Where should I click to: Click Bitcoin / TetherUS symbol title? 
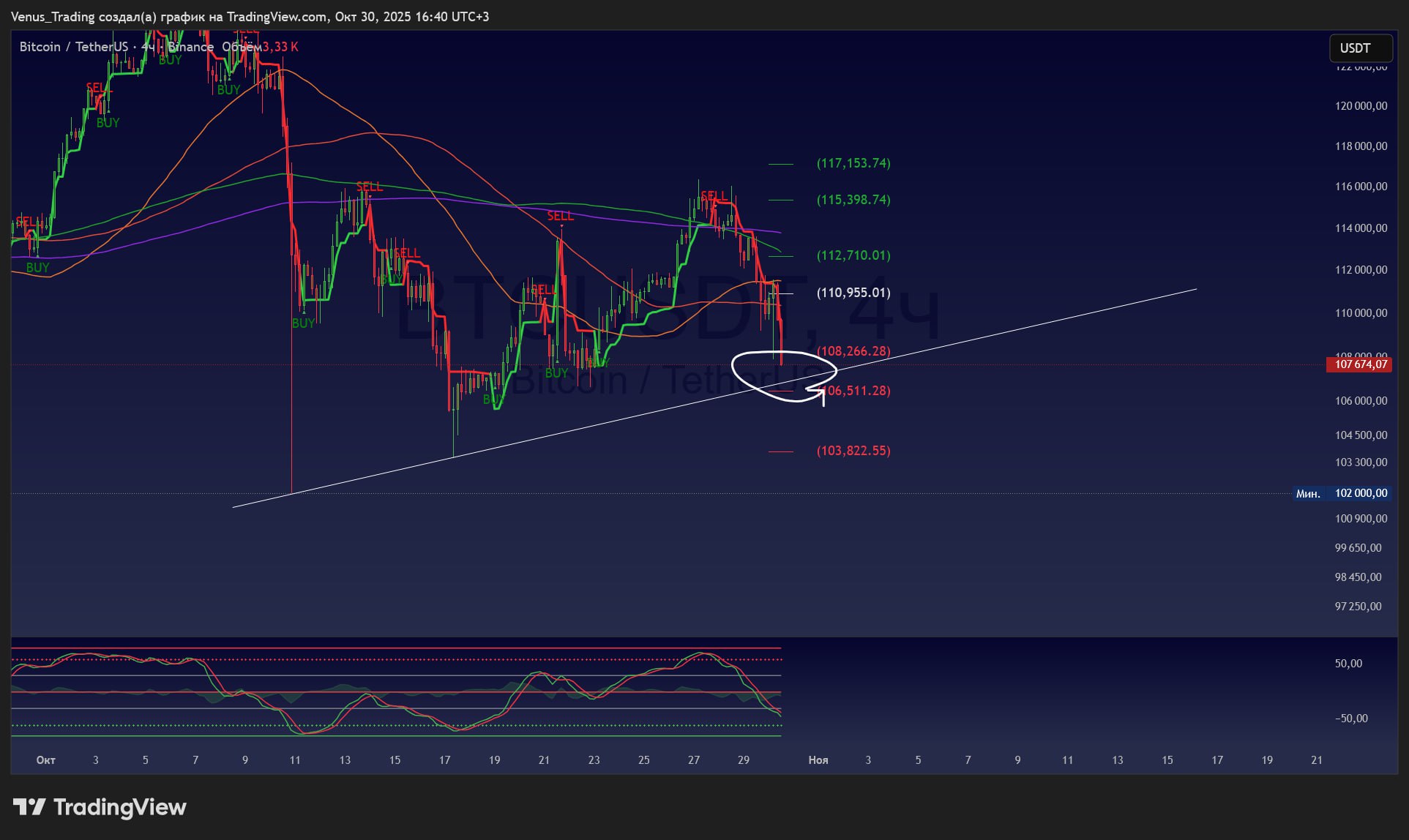pyautogui.click(x=73, y=47)
